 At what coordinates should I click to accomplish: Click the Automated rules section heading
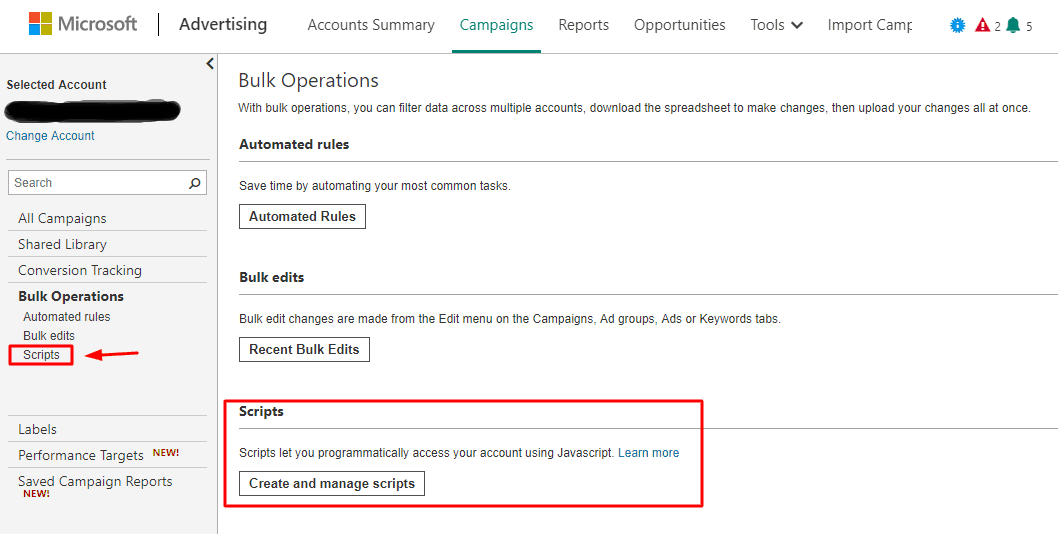point(294,144)
